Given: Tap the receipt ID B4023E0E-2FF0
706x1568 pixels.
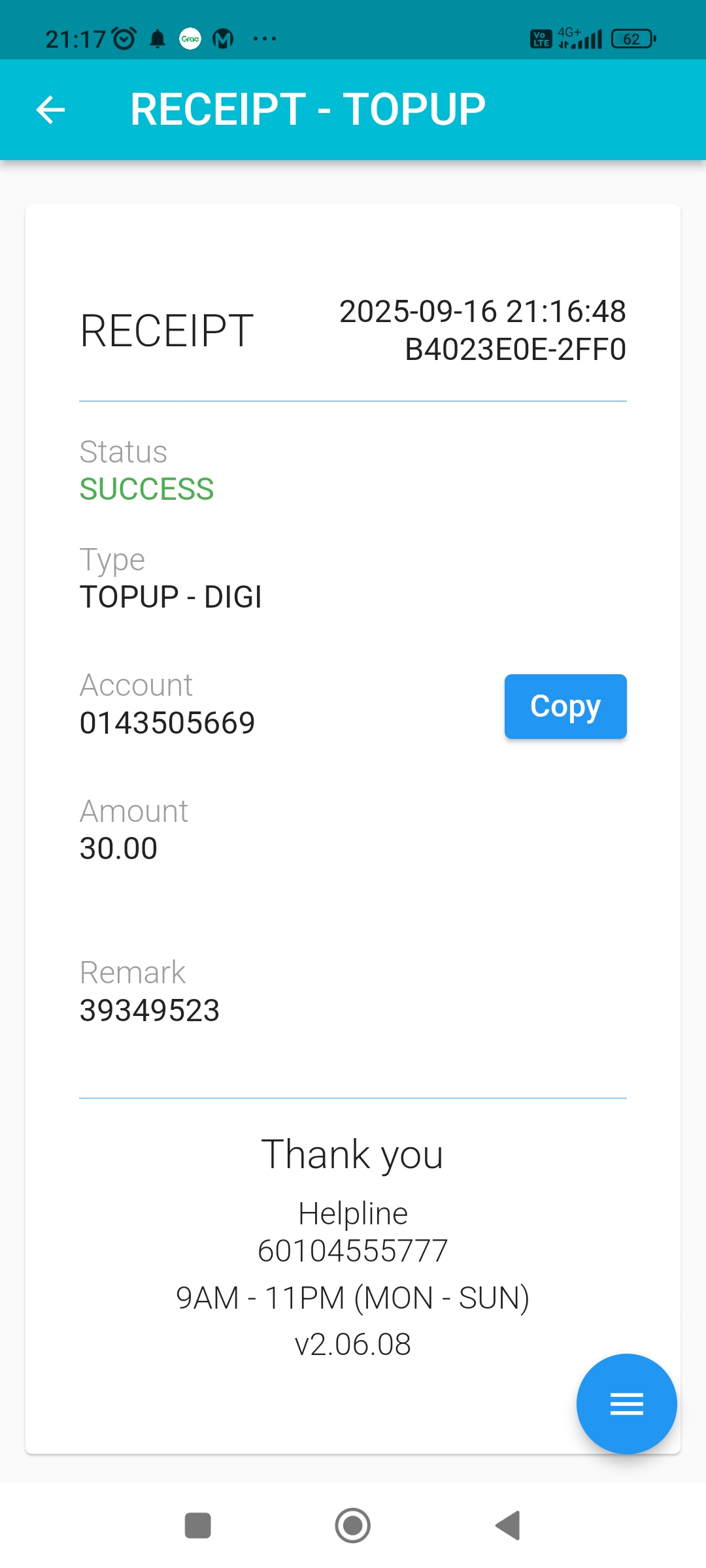Looking at the screenshot, I should (x=515, y=350).
